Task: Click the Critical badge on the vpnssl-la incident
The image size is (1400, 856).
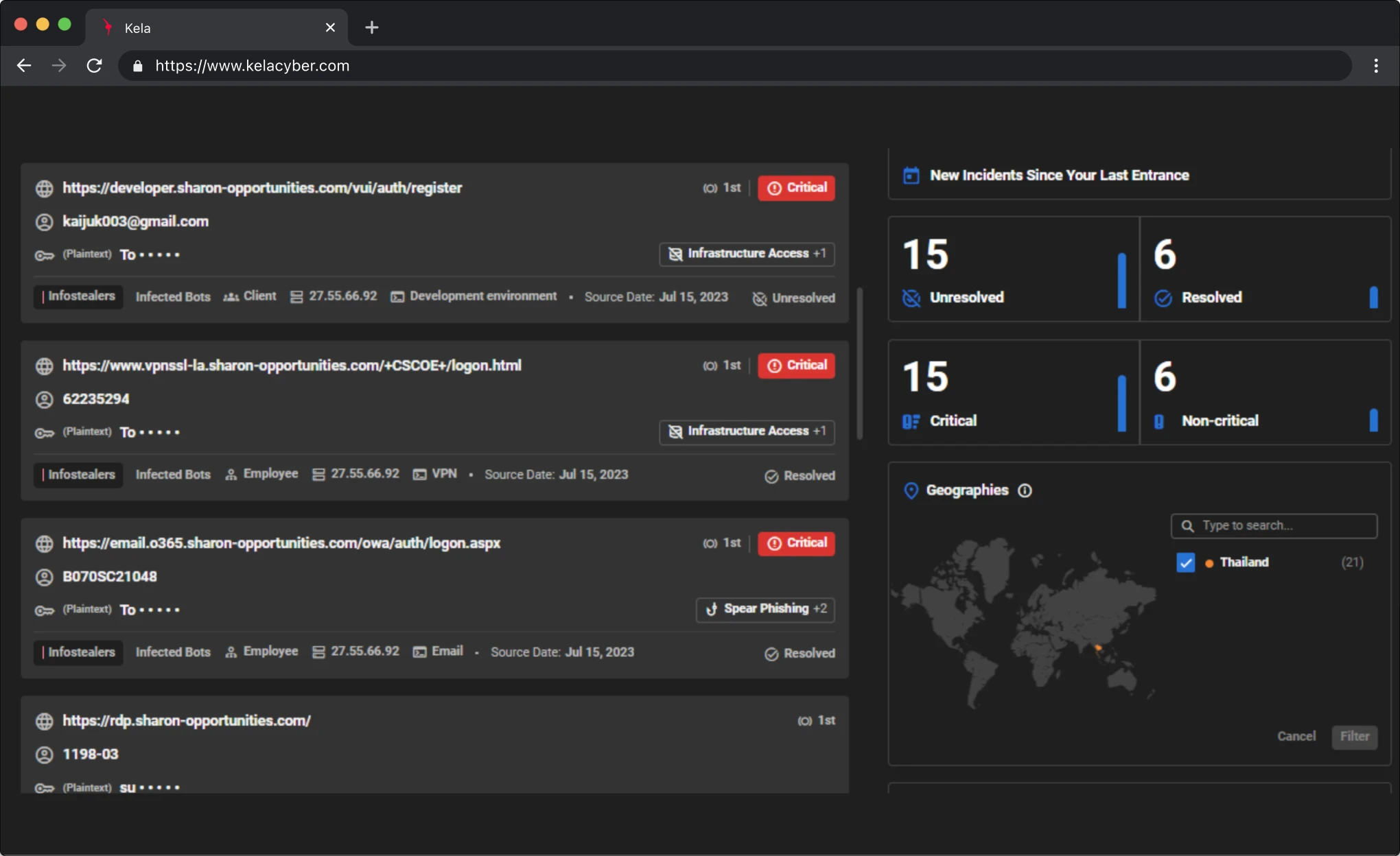Action: pos(797,366)
